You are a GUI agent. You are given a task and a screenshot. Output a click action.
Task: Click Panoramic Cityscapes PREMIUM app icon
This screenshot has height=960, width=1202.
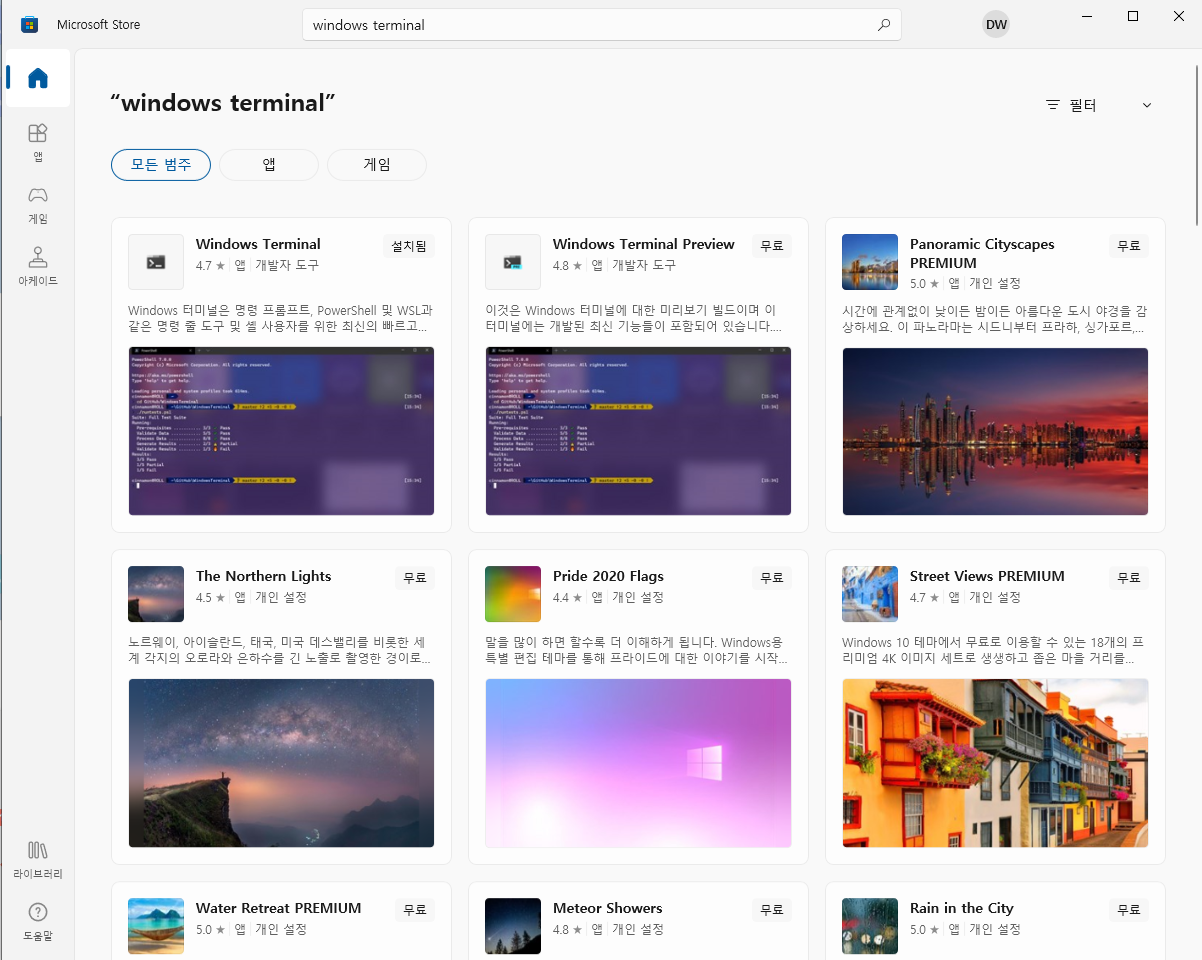(x=870, y=262)
